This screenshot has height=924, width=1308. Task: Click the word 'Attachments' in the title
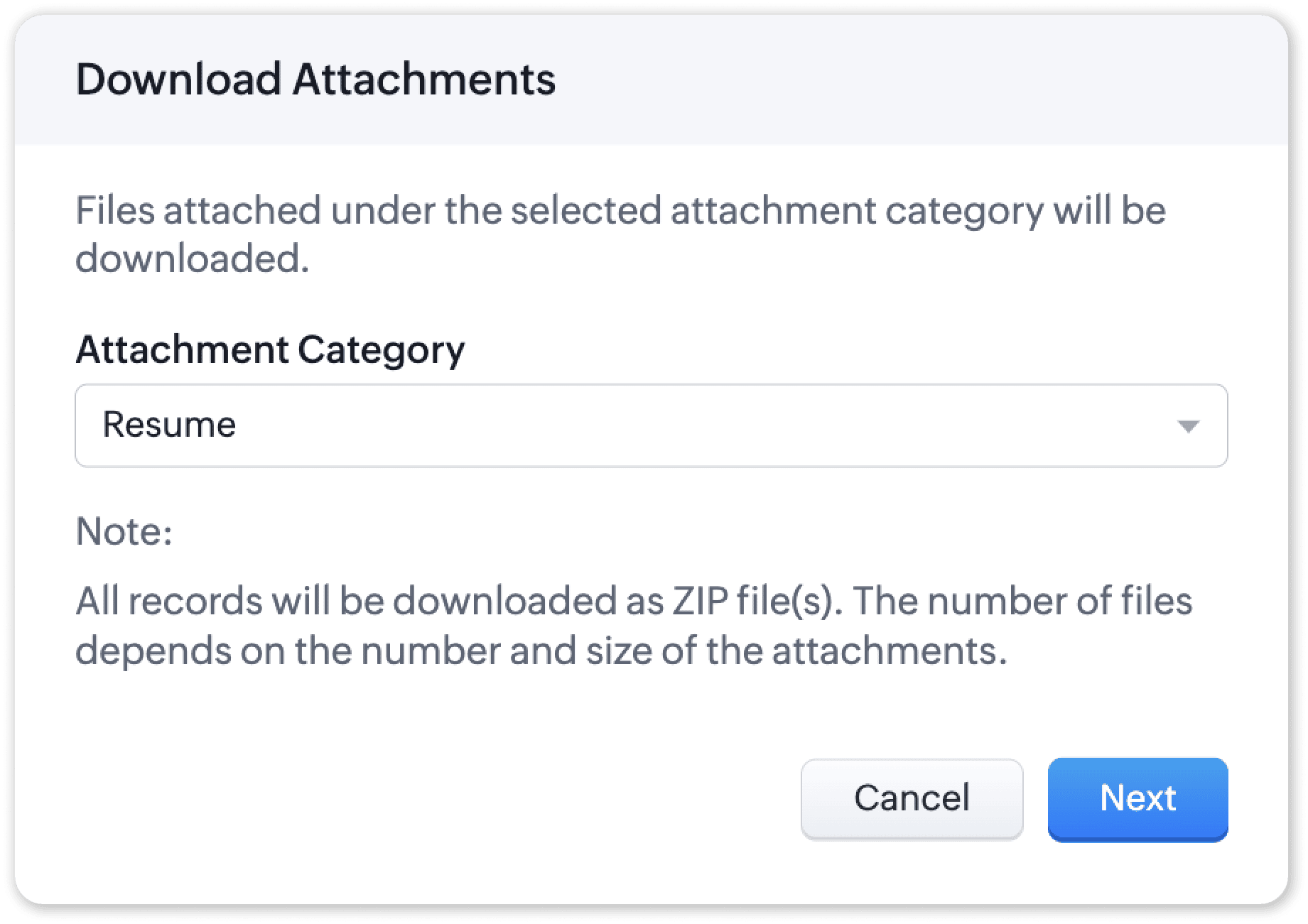tap(424, 79)
